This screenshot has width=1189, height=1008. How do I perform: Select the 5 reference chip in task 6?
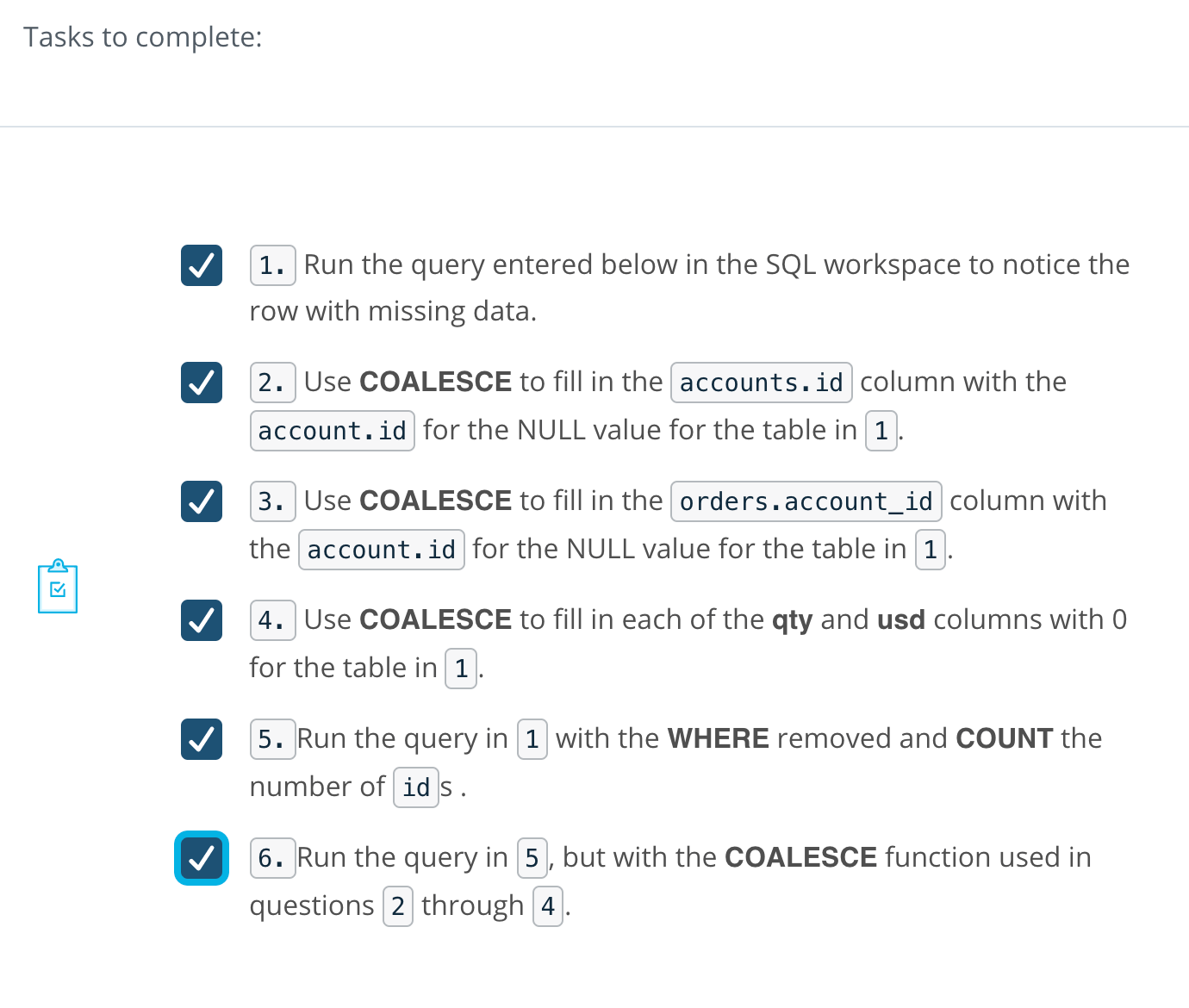pyautogui.click(x=532, y=857)
